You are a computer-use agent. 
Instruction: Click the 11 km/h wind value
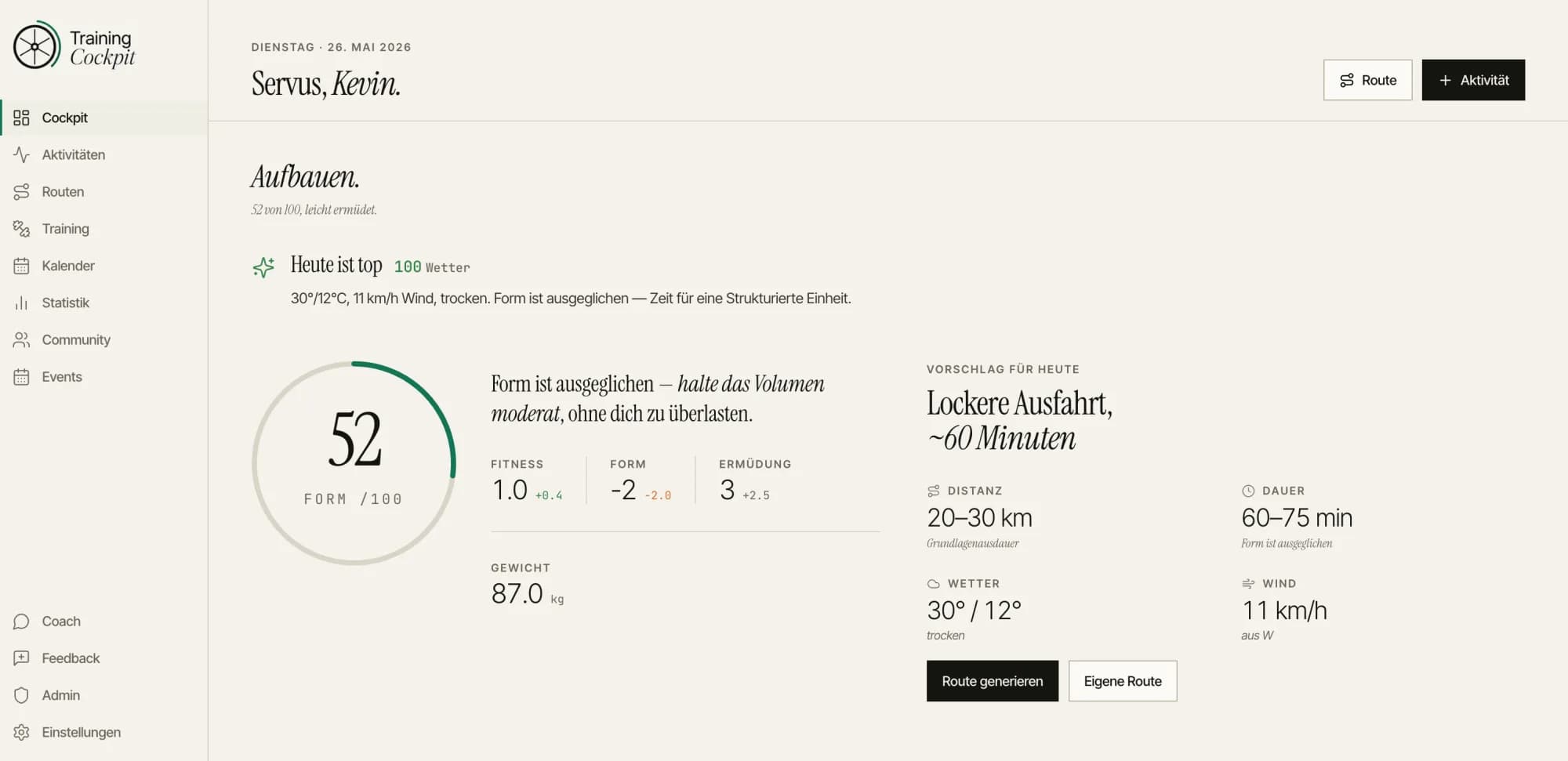(1284, 610)
